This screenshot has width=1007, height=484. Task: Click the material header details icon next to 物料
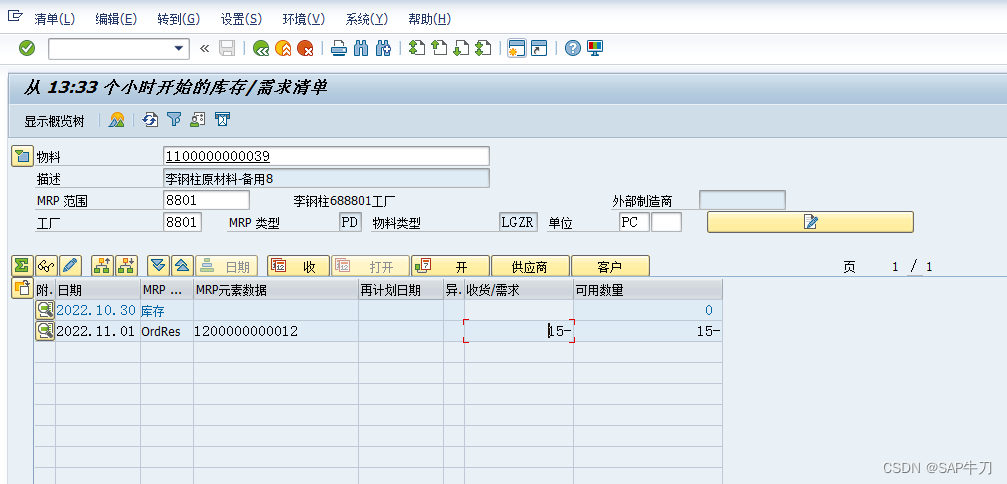tap(22, 156)
